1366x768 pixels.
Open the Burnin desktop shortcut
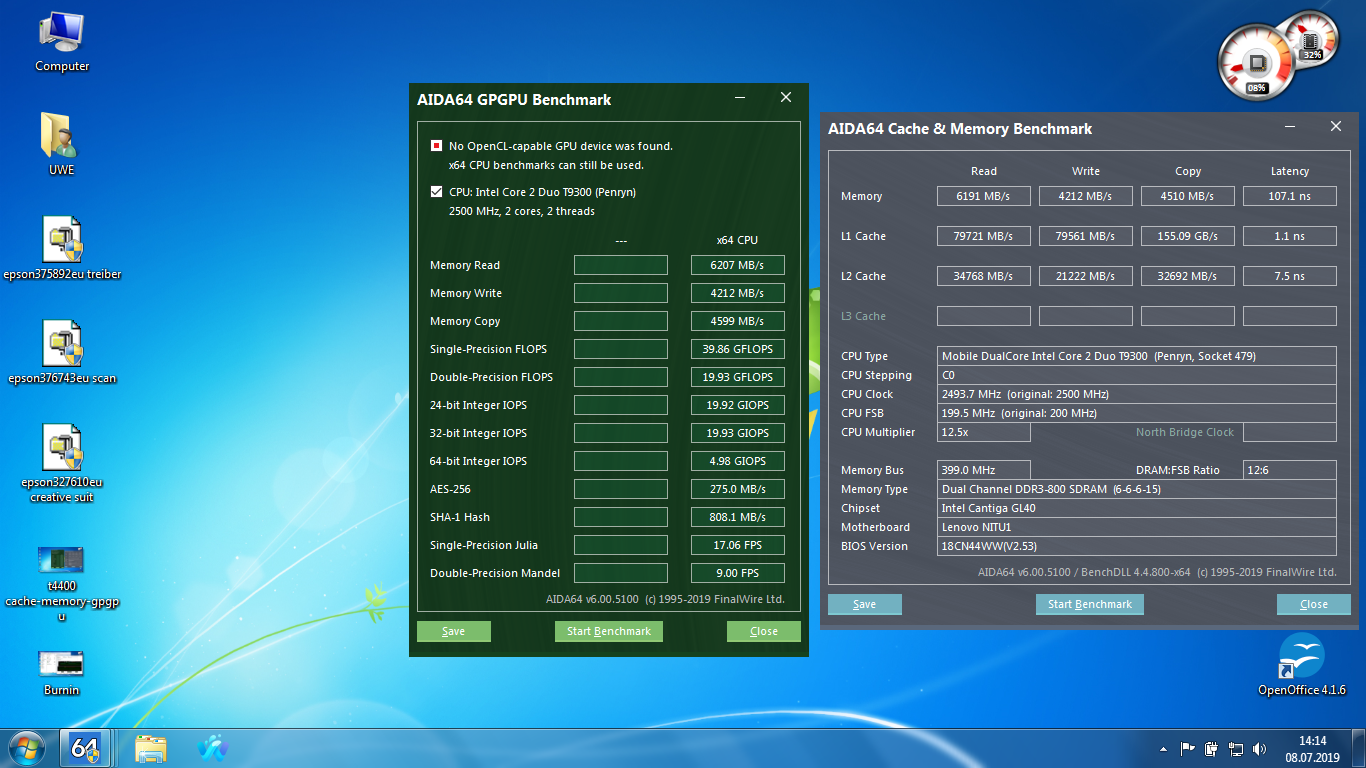pyautogui.click(x=60, y=661)
